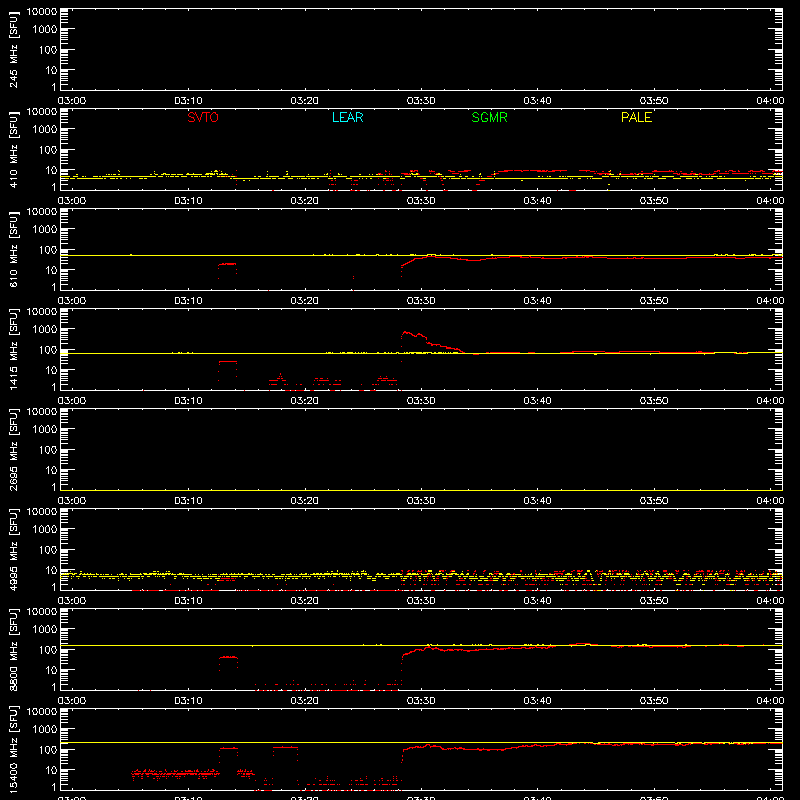The width and height of the screenshot is (800, 800).
Task: Click the 10000 tick value on 245 MHz axis
Action: pyautogui.click(x=42, y=11)
